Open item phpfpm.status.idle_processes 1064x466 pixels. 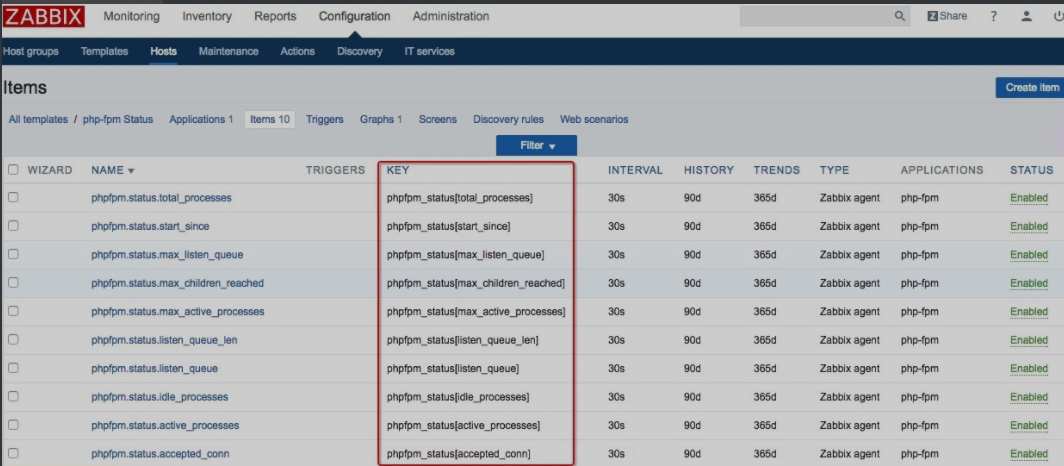pyautogui.click(x=160, y=397)
